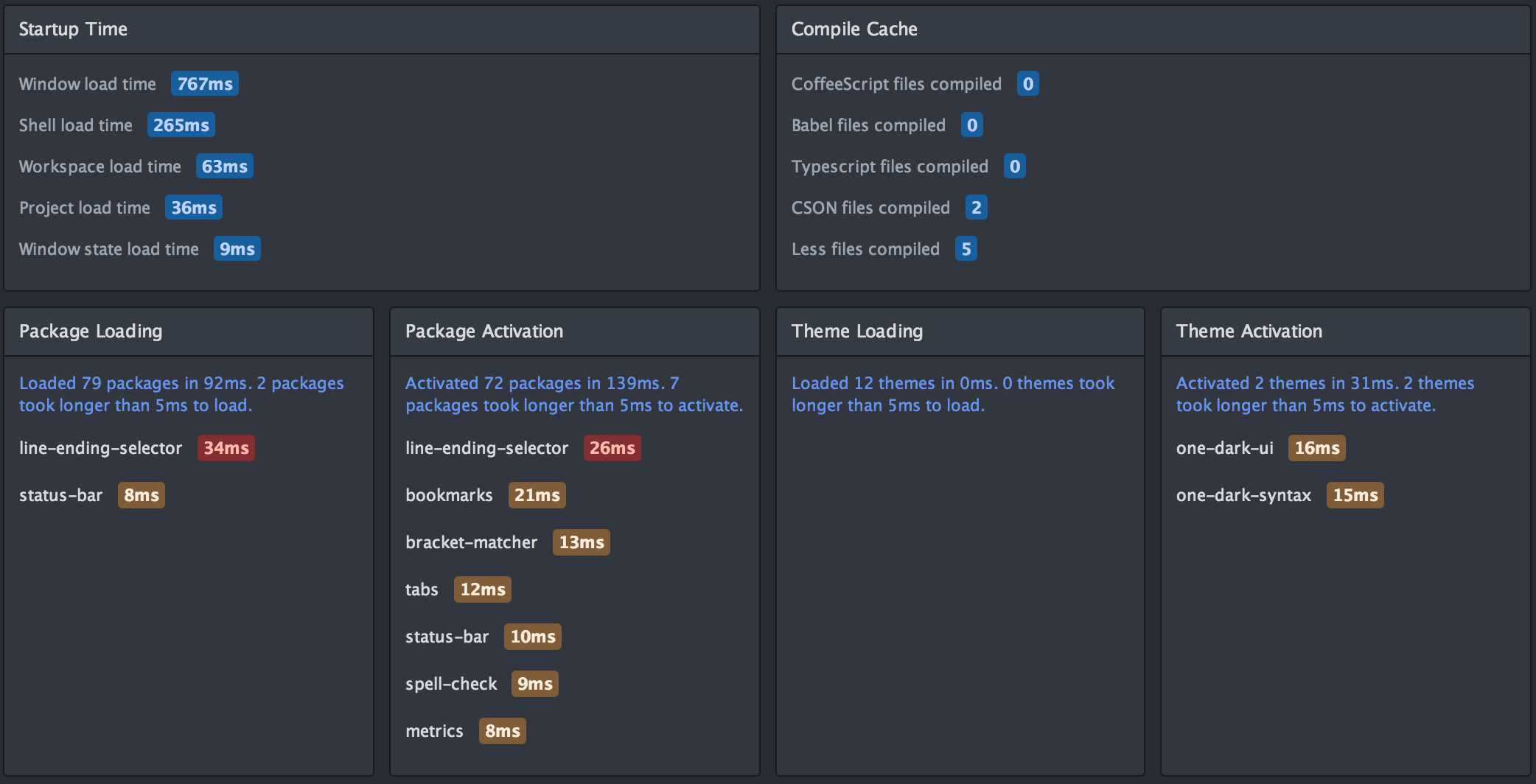Click the 'Loaded 12 themes' summary link

(x=952, y=394)
